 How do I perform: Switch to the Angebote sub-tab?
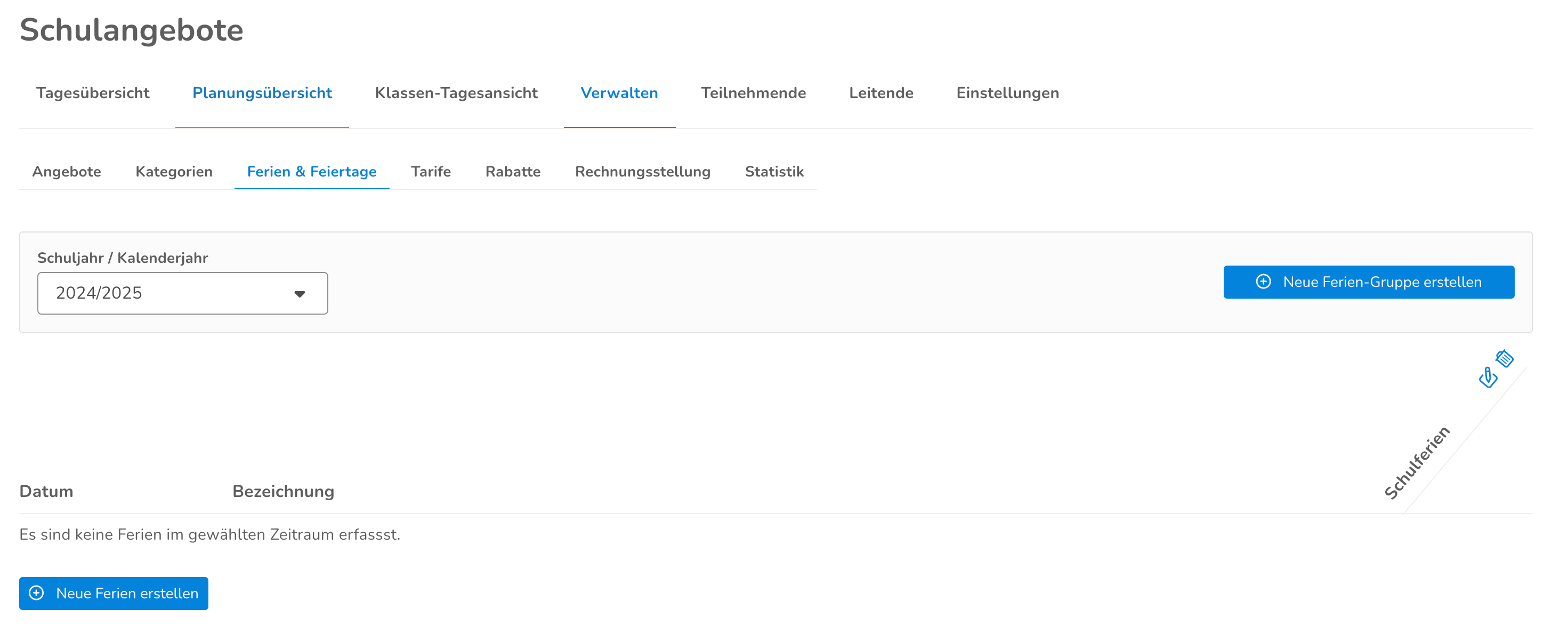66,172
